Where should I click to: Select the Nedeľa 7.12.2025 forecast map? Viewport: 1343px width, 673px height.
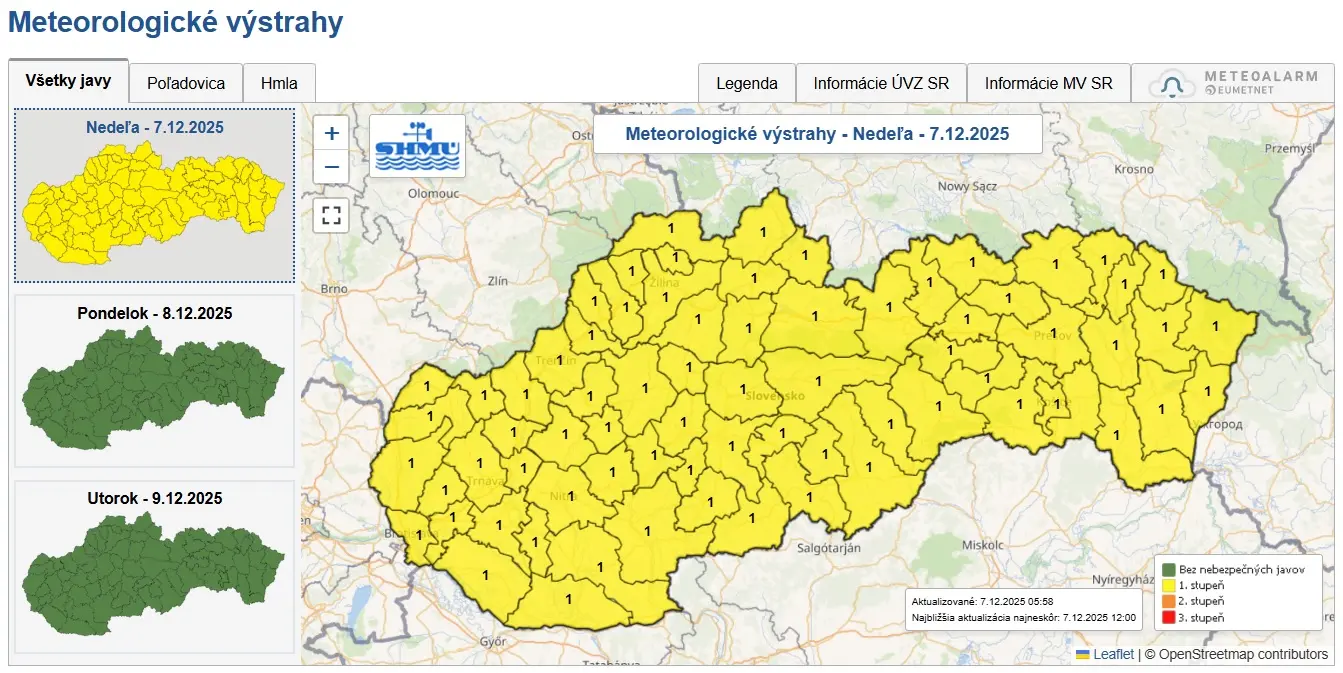[153, 196]
